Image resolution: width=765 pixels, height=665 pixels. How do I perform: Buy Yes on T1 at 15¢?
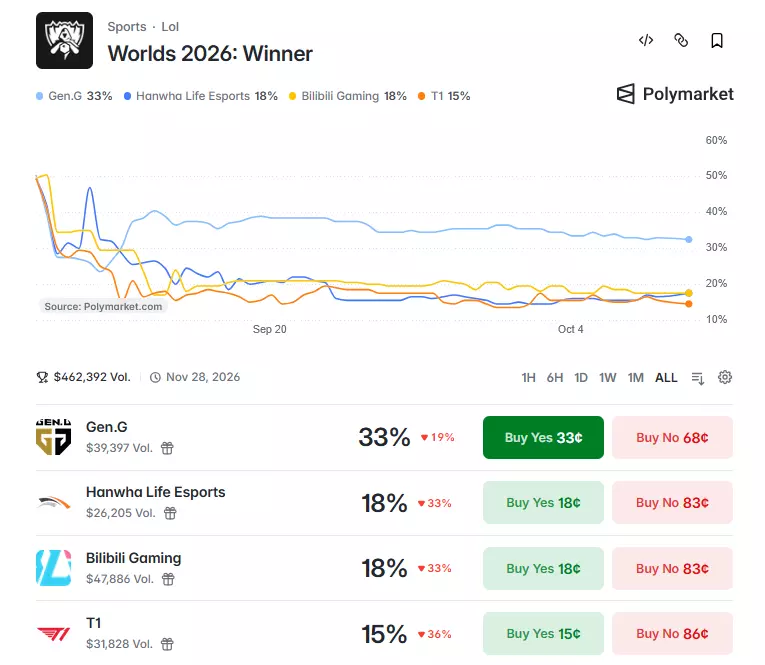[x=543, y=634]
